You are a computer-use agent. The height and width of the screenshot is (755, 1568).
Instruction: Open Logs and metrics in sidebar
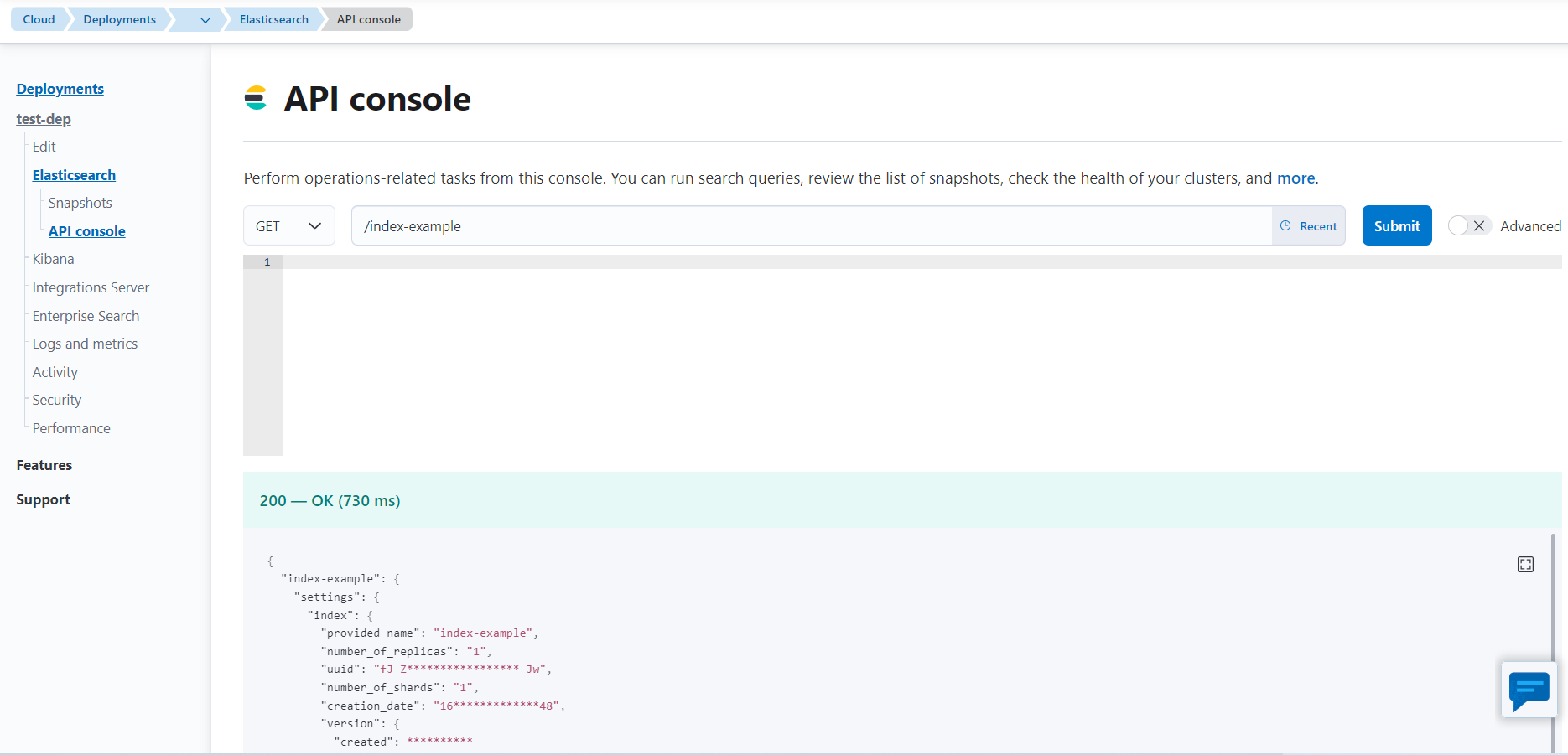(x=85, y=344)
